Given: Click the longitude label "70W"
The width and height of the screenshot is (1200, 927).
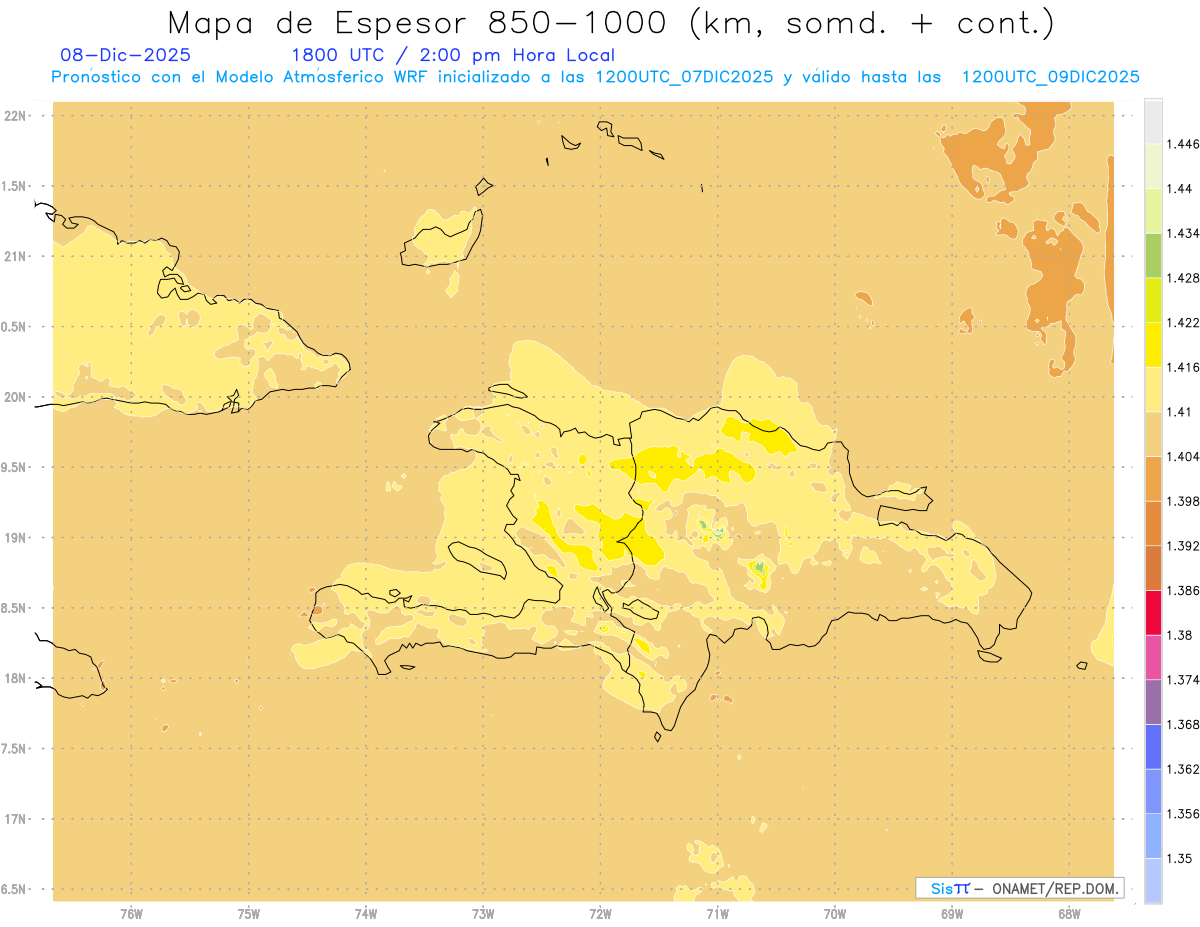Looking at the screenshot, I should point(835,913).
